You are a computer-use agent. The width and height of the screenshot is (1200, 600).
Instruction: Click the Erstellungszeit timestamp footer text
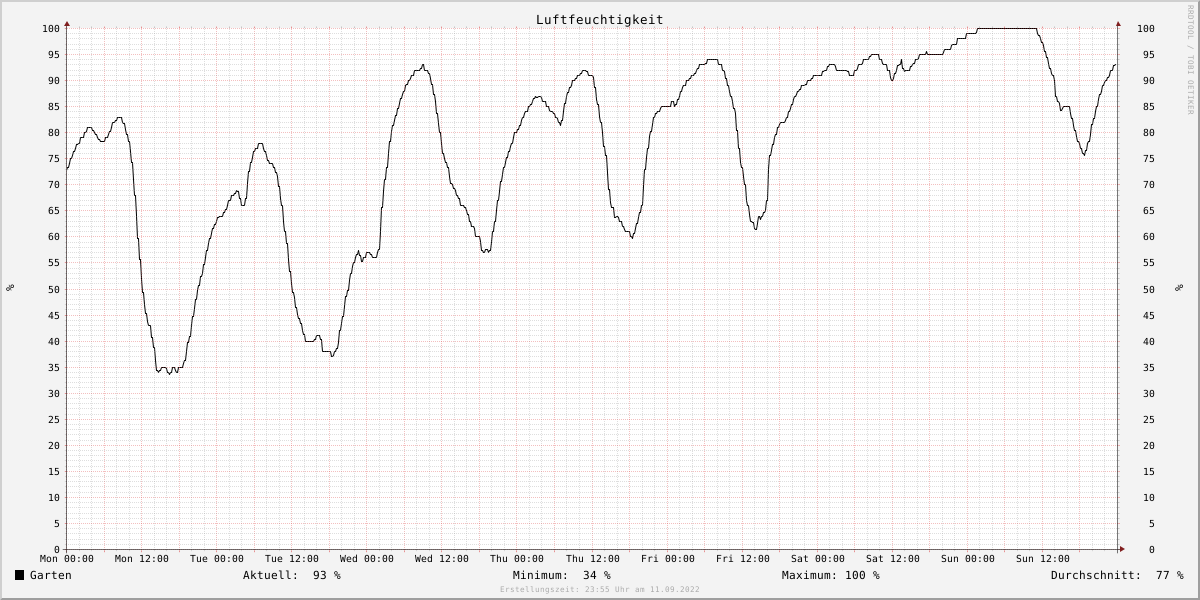click(x=600, y=589)
